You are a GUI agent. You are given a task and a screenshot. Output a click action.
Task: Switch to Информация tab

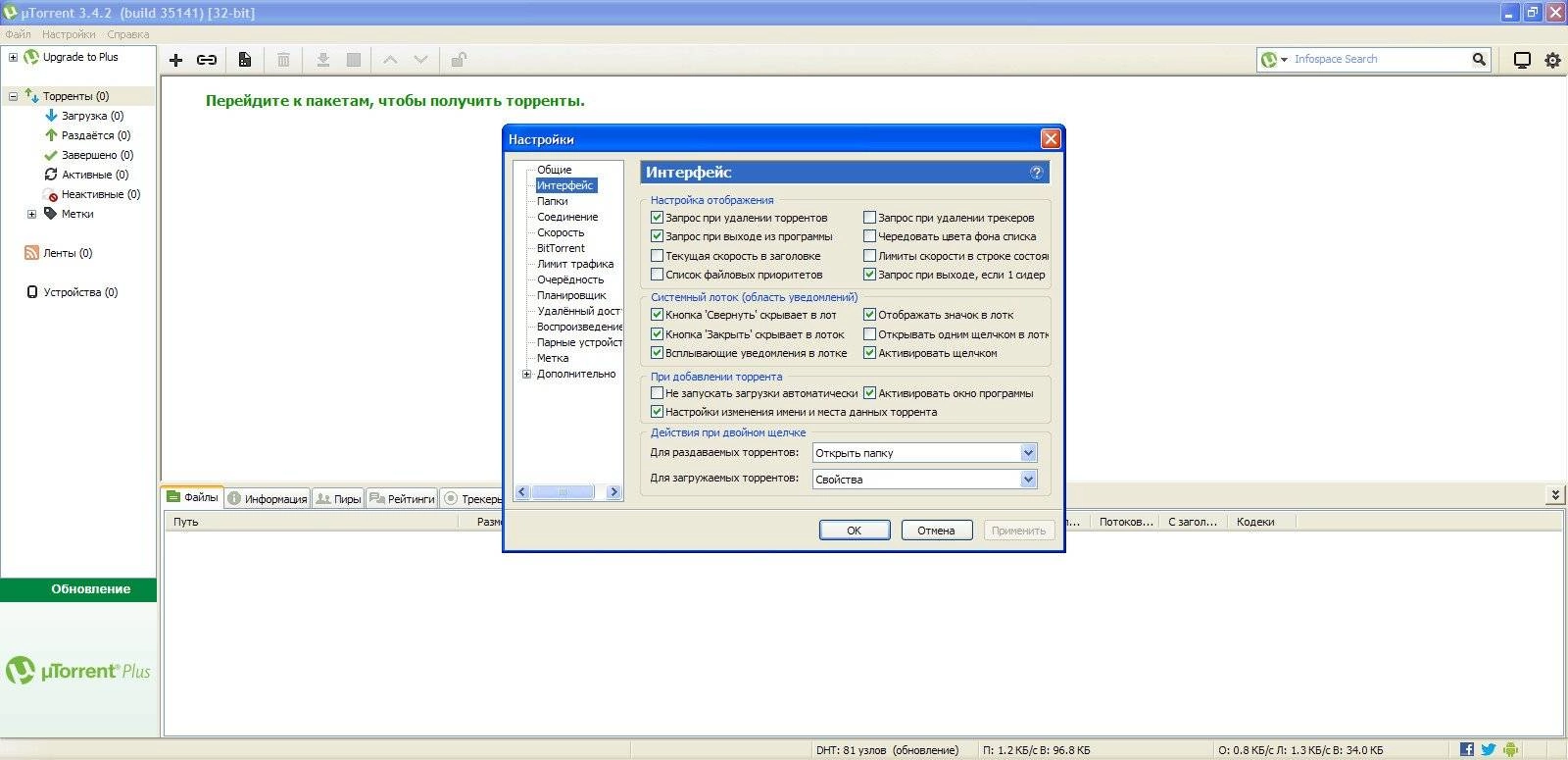tap(268, 498)
